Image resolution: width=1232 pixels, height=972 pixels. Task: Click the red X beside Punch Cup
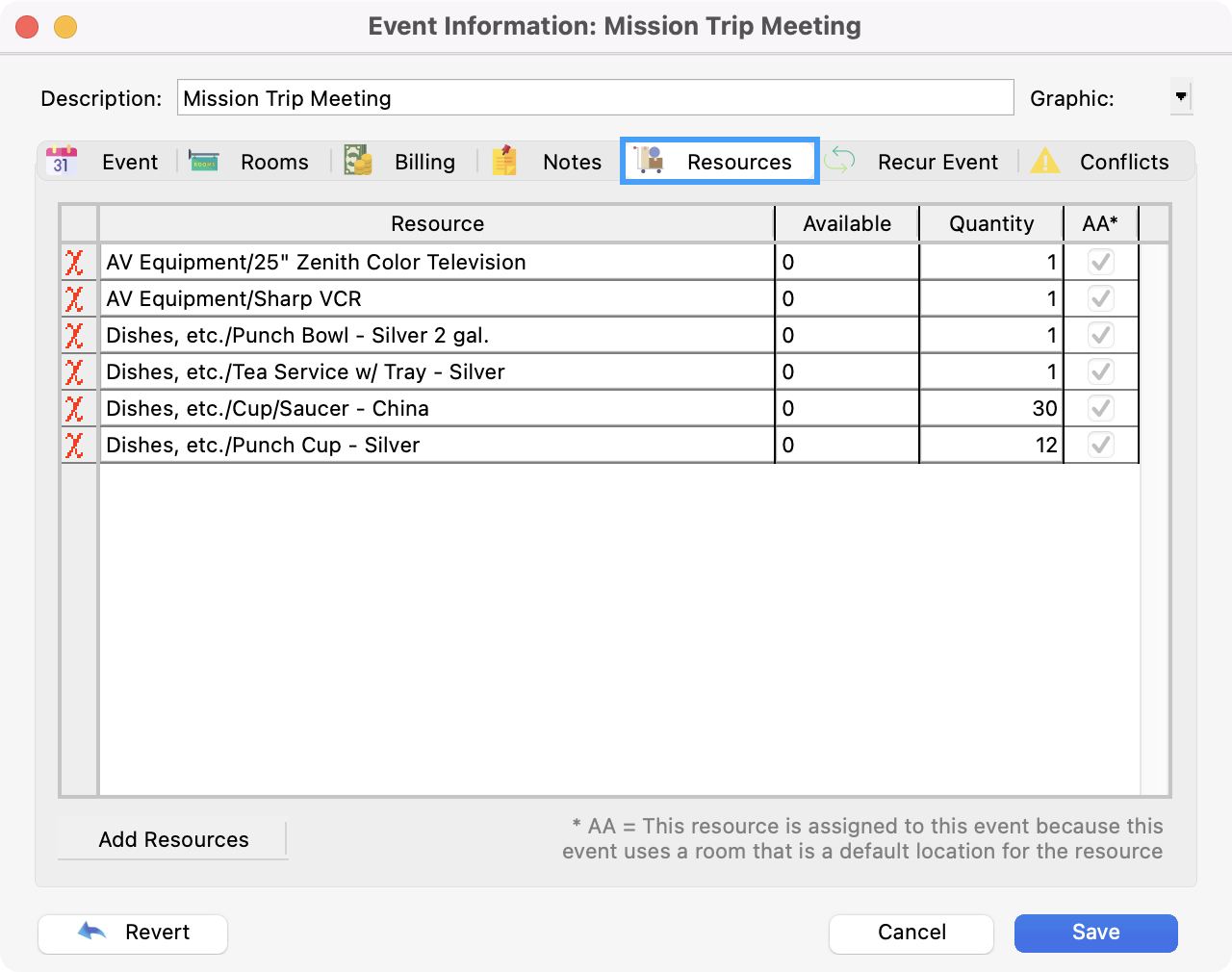[x=74, y=446]
